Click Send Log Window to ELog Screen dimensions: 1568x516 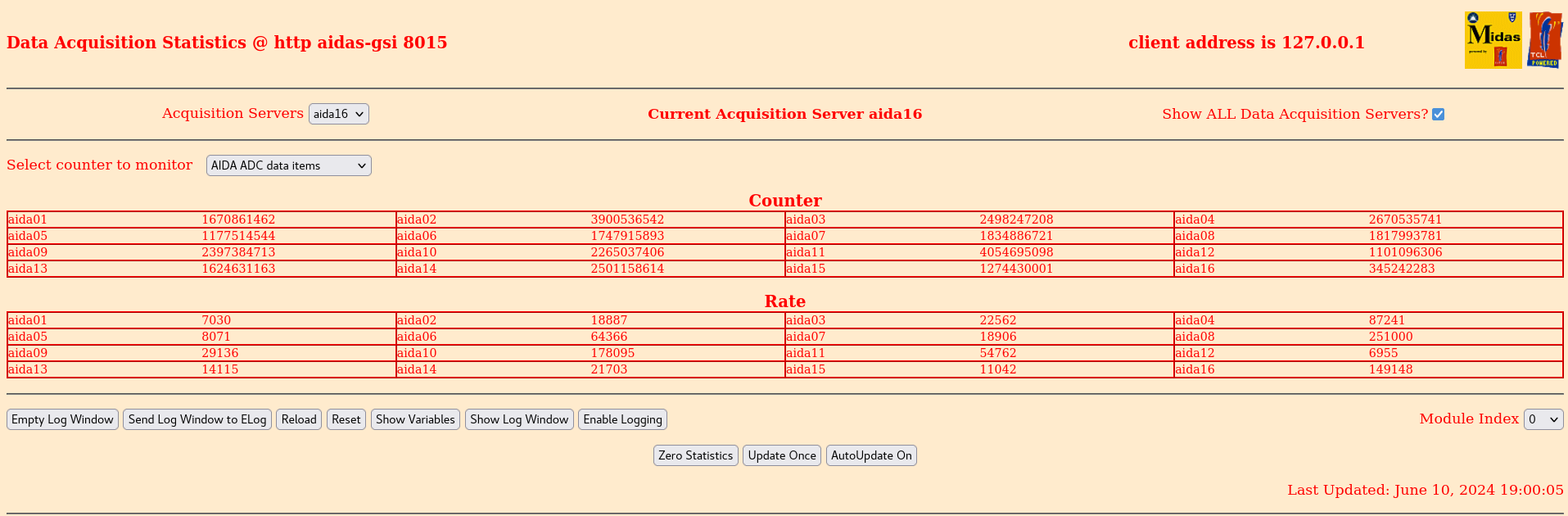(197, 419)
